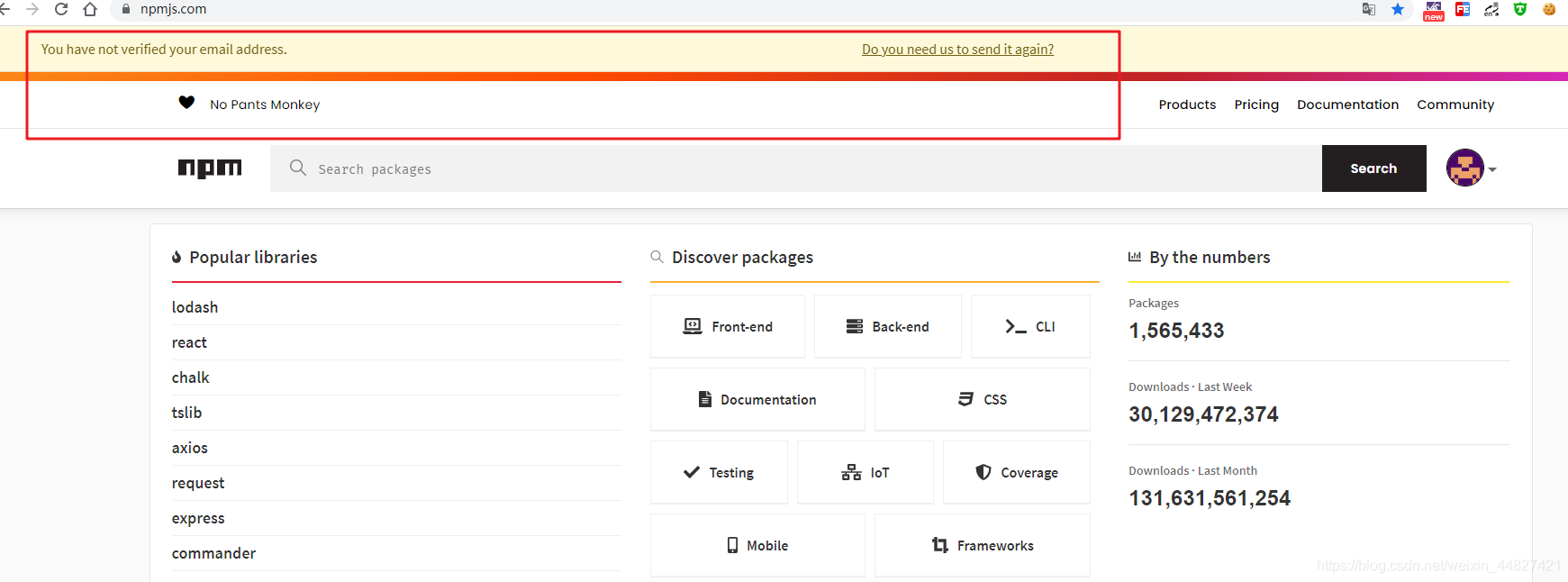
Task: Click the browser address bar URL
Action: tap(173, 9)
